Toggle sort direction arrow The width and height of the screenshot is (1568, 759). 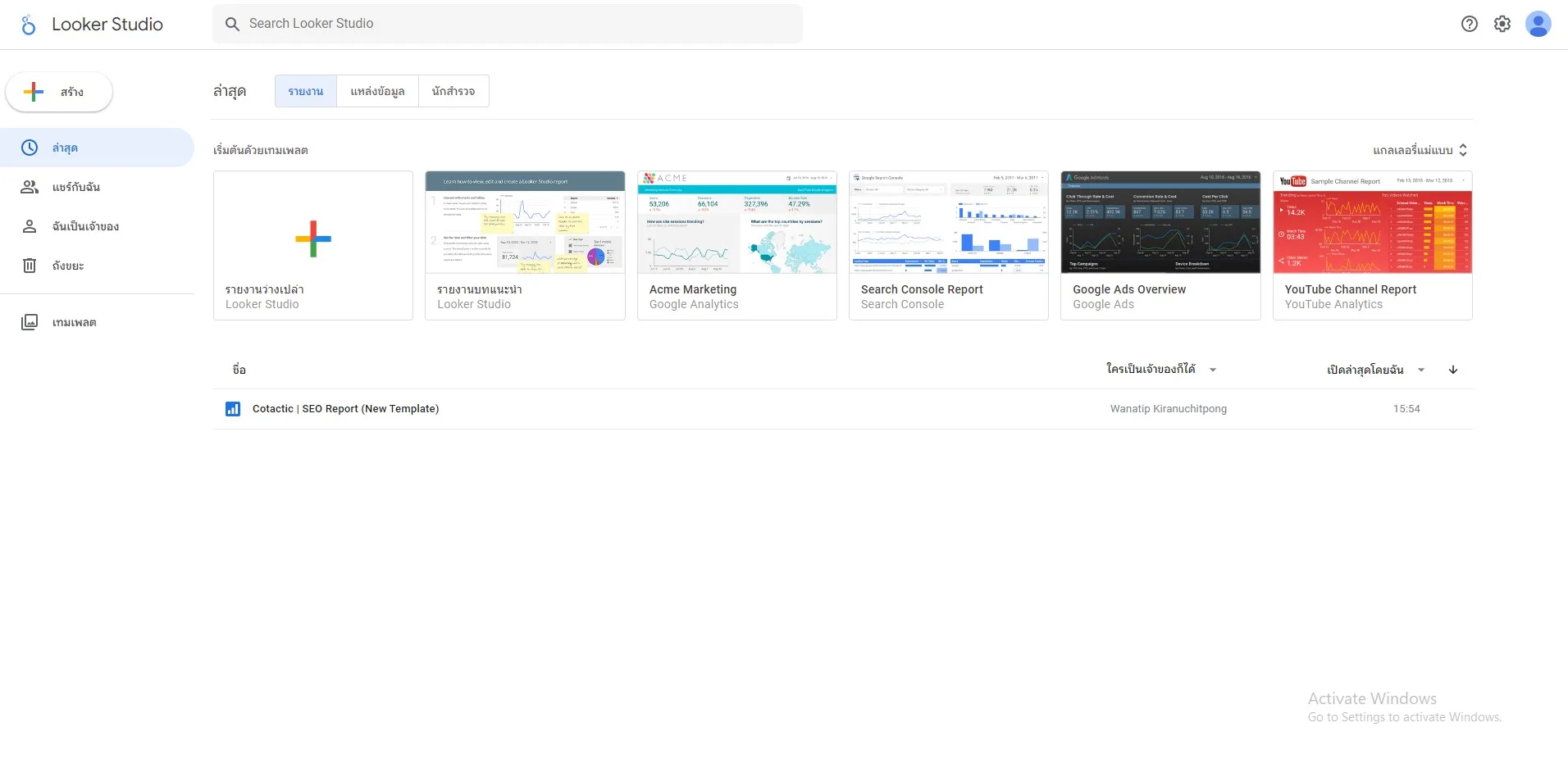(1452, 370)
